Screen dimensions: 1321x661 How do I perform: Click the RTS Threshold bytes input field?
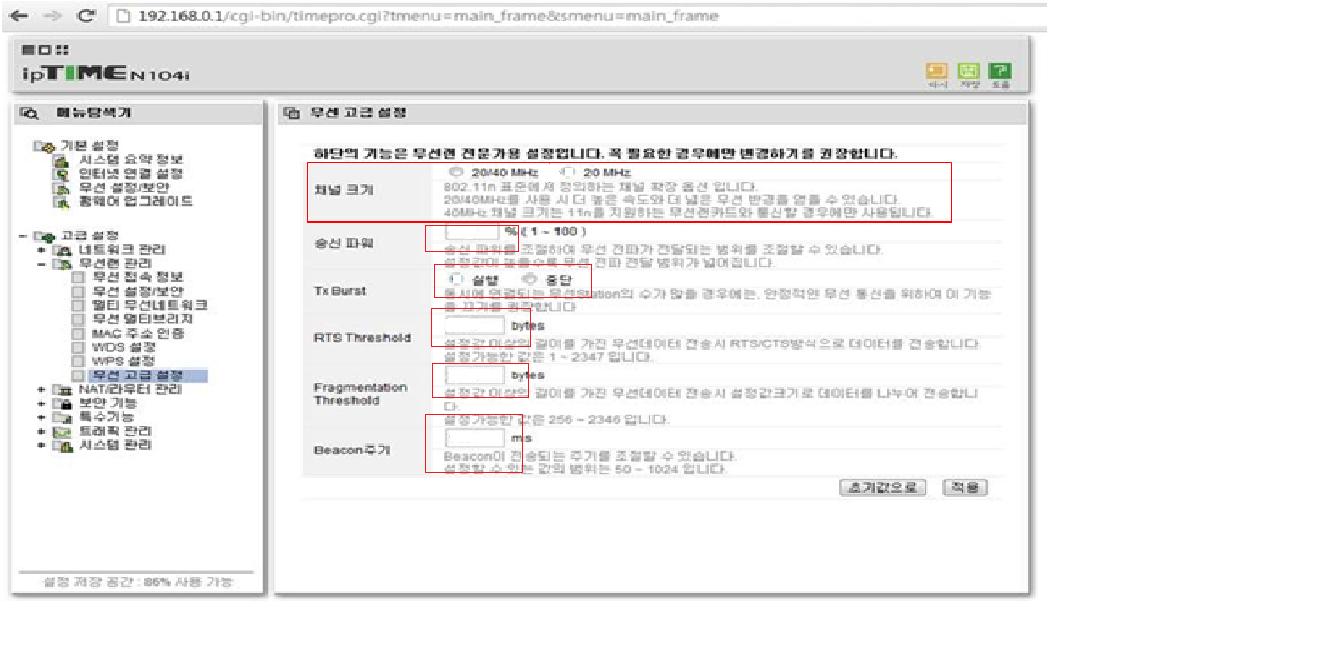click(474, 326)
